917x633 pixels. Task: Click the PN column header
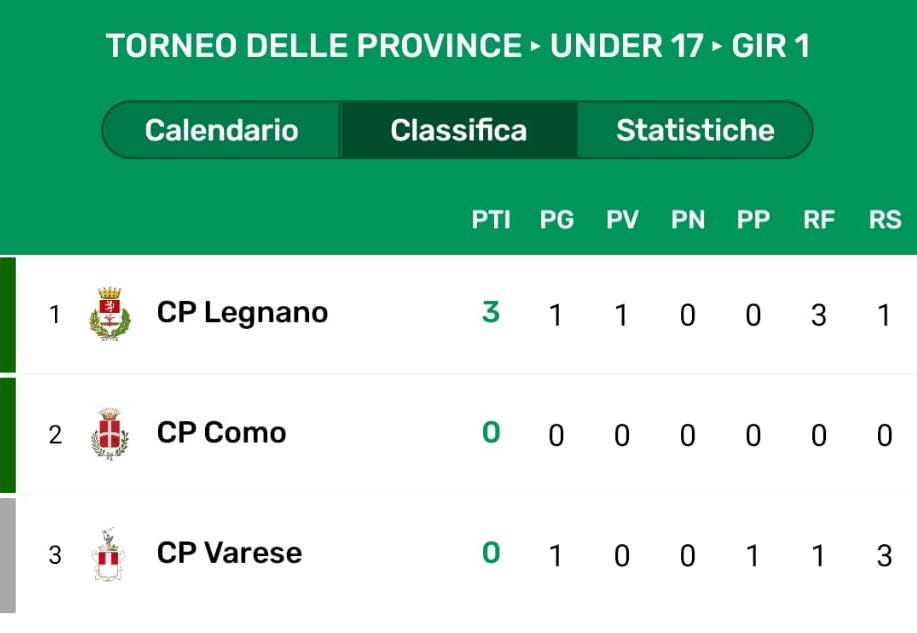(688, 221)
